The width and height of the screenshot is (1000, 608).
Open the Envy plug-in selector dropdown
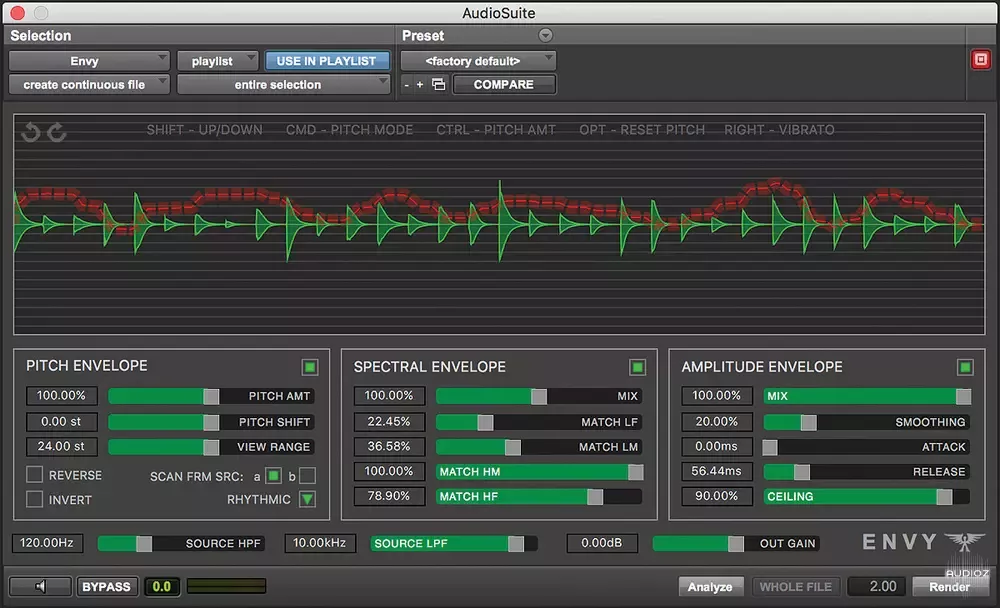point(89,61)
